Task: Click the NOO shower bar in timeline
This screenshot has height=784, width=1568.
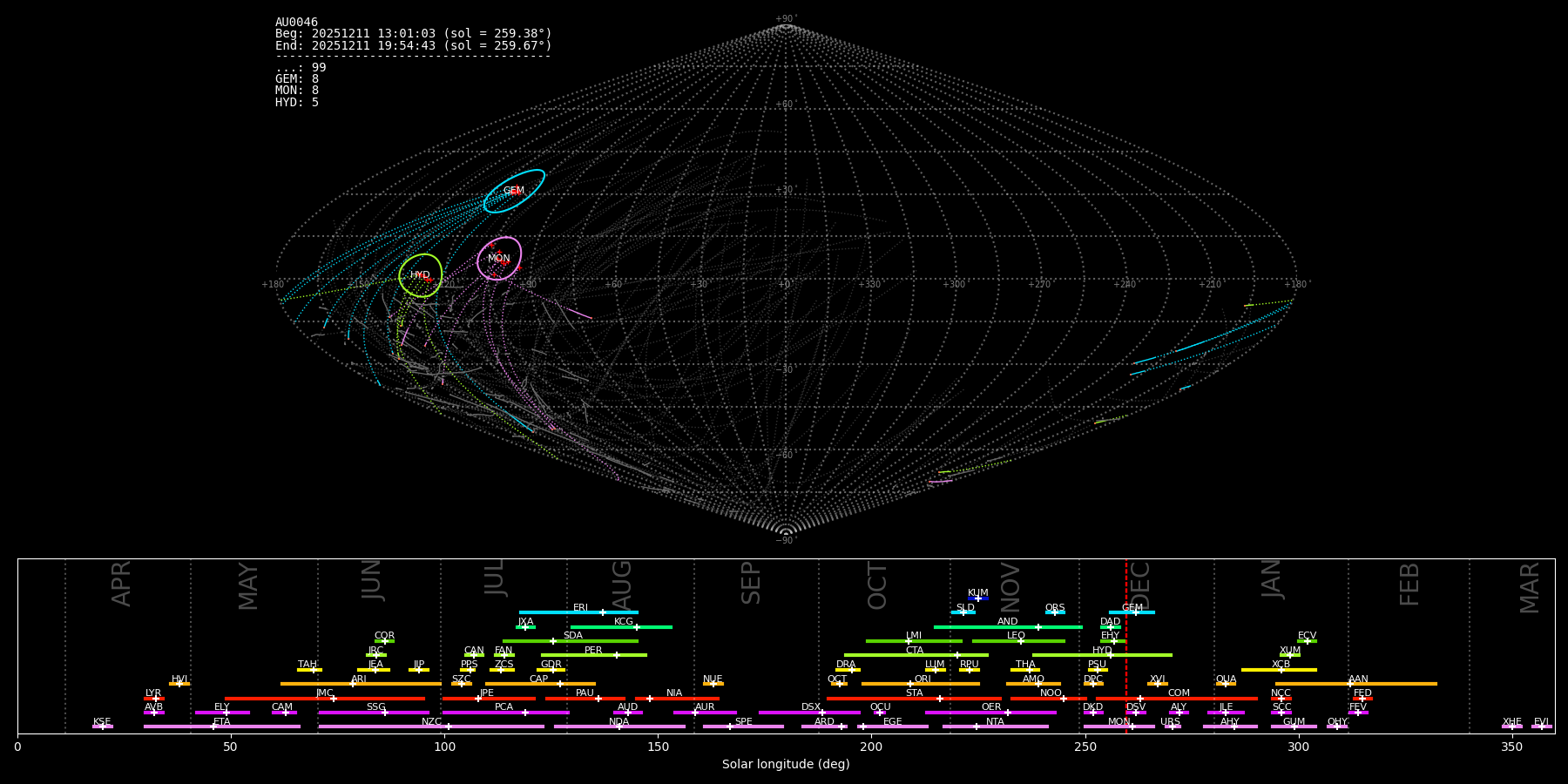Action: 1049,699
